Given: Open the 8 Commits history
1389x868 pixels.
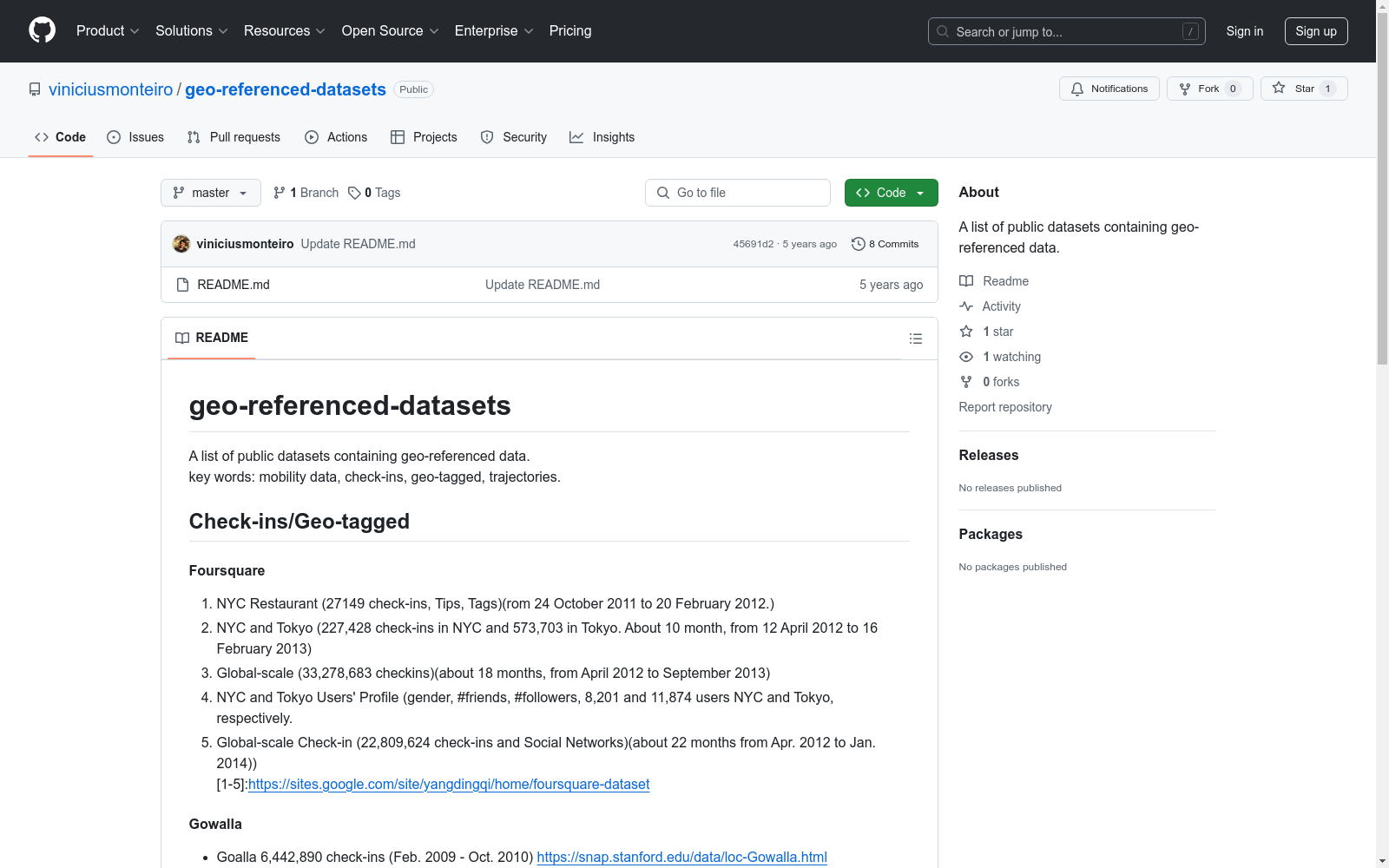Looking at the screenshot, I should pos(885,244).
